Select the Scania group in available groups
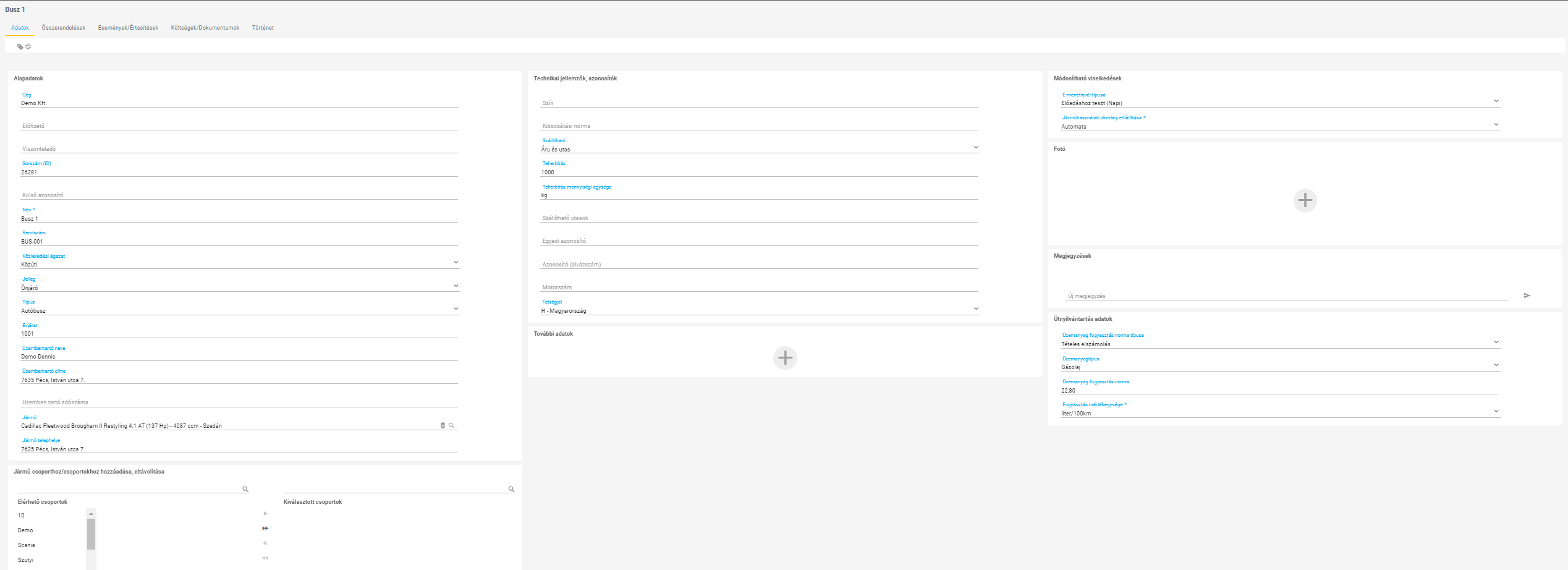 point(27,545)
